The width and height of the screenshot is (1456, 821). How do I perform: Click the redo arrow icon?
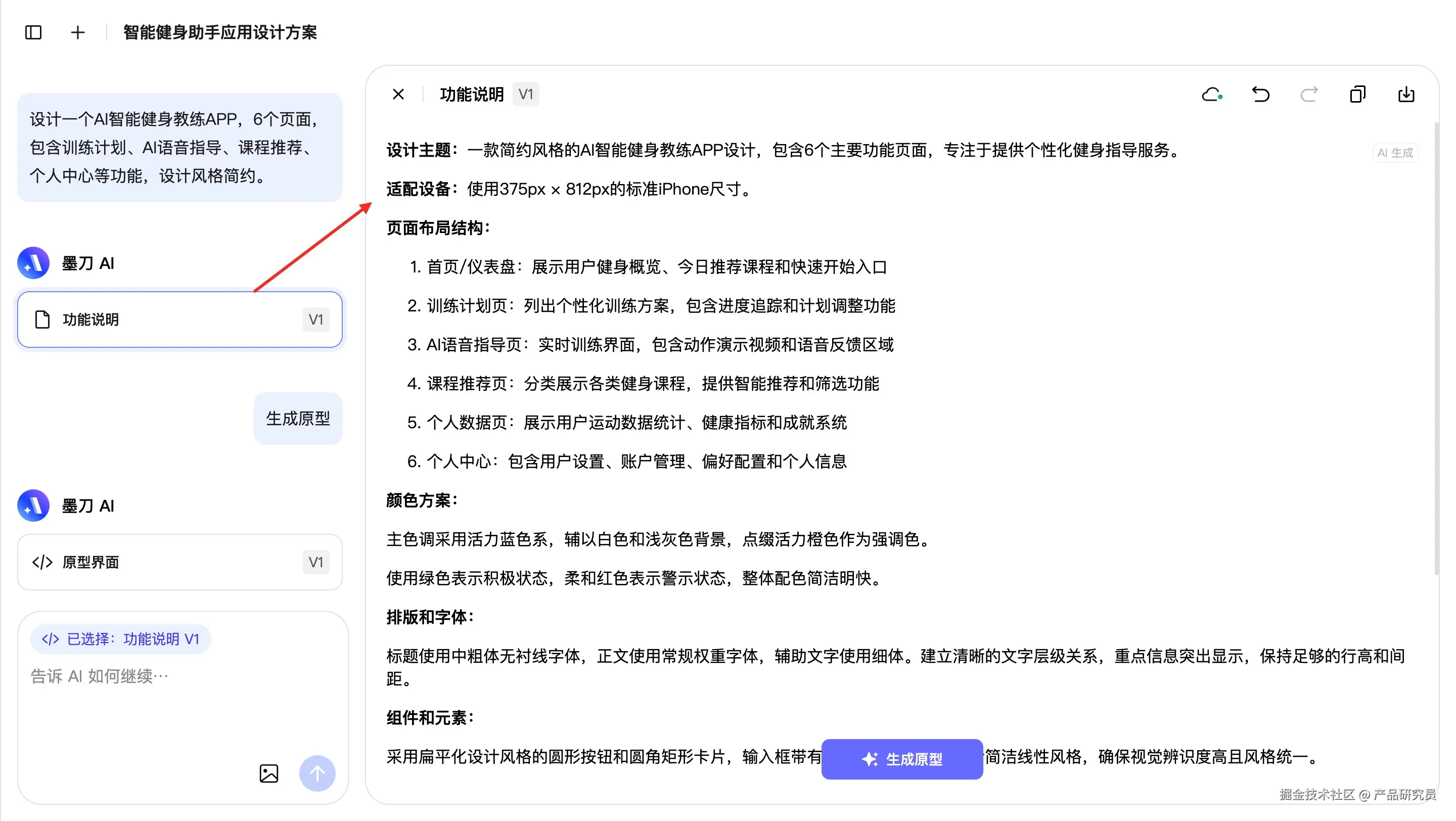(x=1309, y=94)
